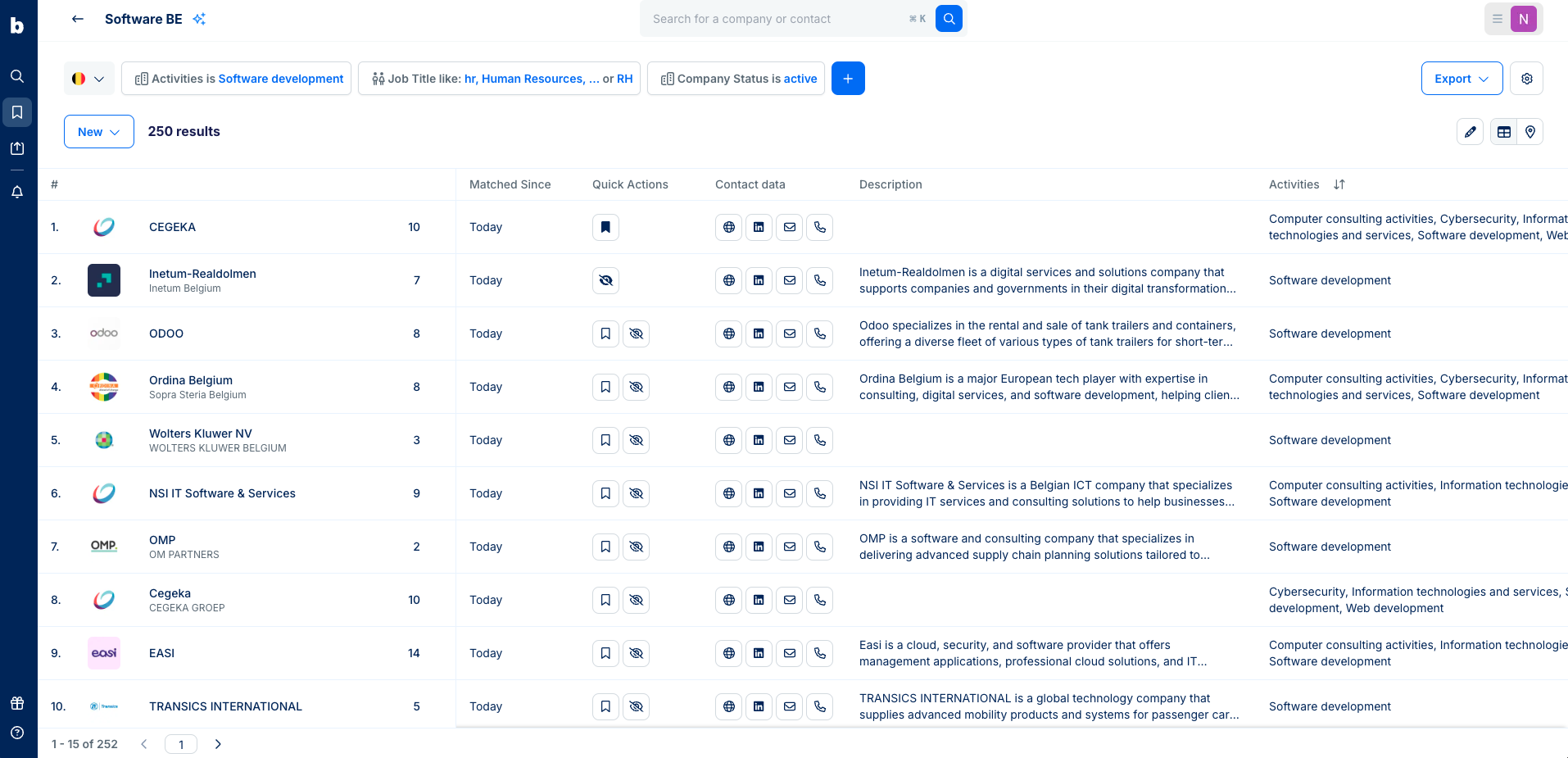The height and width of the screenshot is (758, 1568).
Task: Unhide Inetum-Realdolmen with the eye-slash icon
Action: pyautogui.click(x=605, y=280)
